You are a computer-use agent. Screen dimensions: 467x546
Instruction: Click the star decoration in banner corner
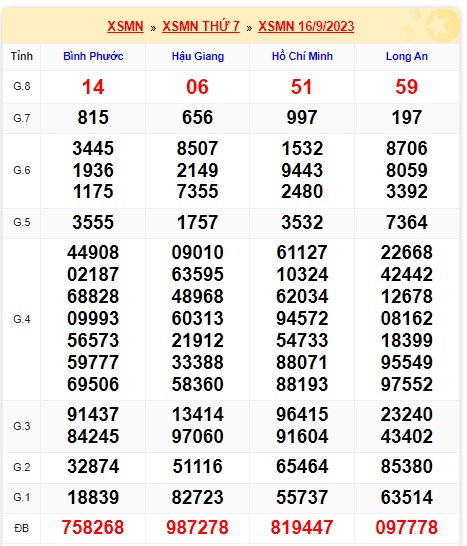tap(442, 26)
